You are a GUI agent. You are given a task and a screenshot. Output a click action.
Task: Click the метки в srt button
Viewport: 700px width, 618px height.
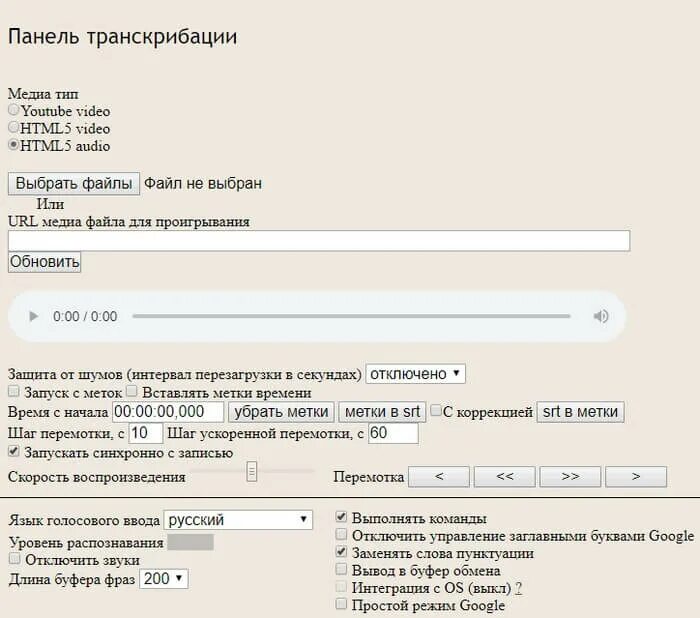pyautogui.click(x=383, y=412)
